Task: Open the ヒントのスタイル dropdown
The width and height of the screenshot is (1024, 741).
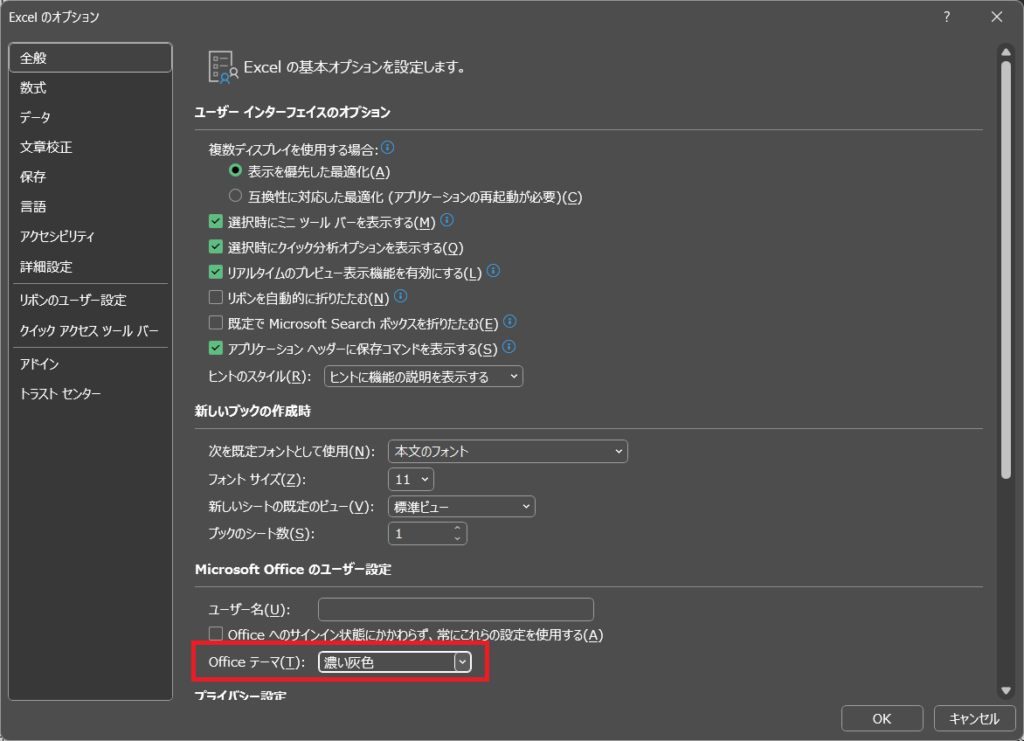Action: tap(423, 377)
